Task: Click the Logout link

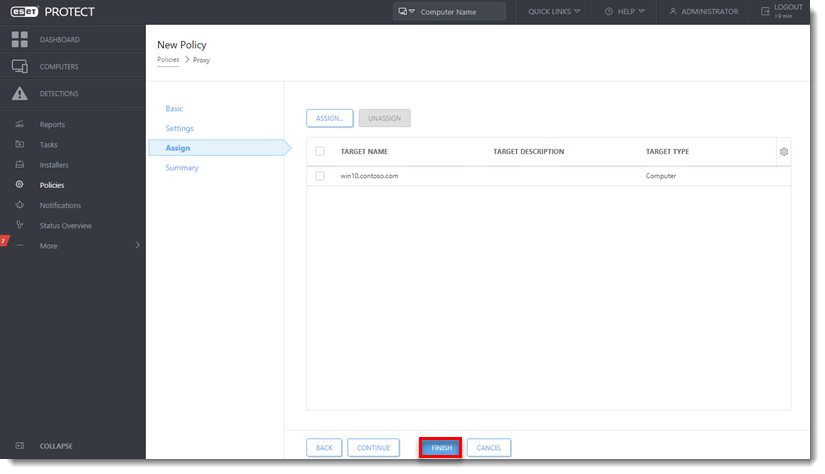Action: [x=788, y=7]
